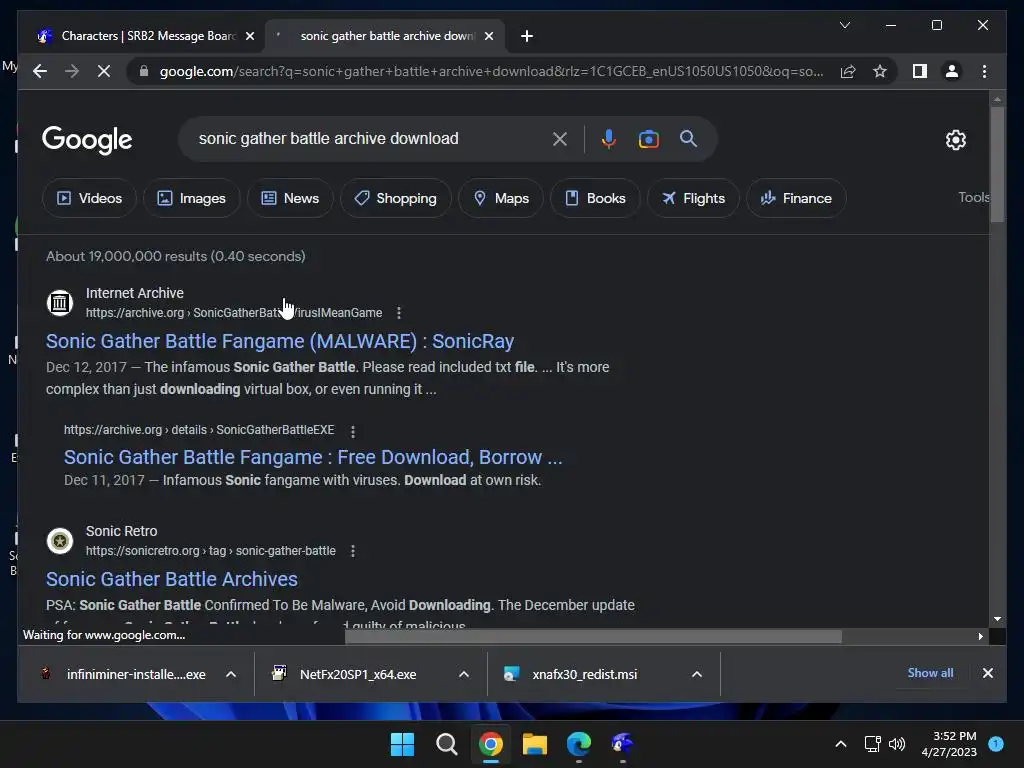Close the SRB2 Message Board tab

pyautogui.click(x=249, y=36)
